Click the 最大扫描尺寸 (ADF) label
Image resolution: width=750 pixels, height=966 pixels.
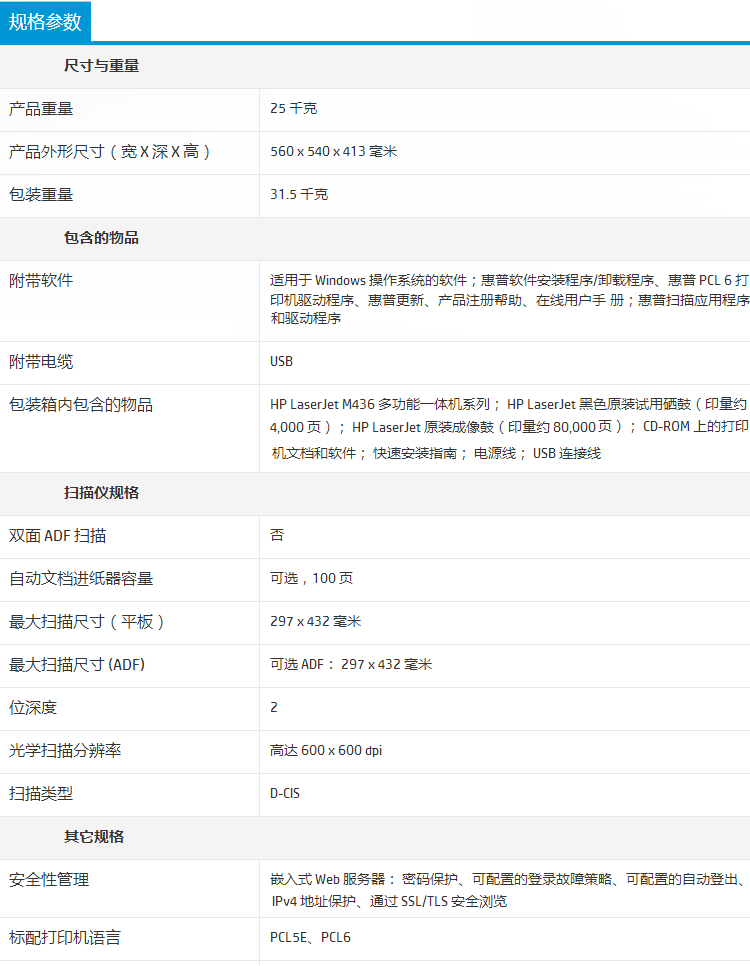[76, 665]
